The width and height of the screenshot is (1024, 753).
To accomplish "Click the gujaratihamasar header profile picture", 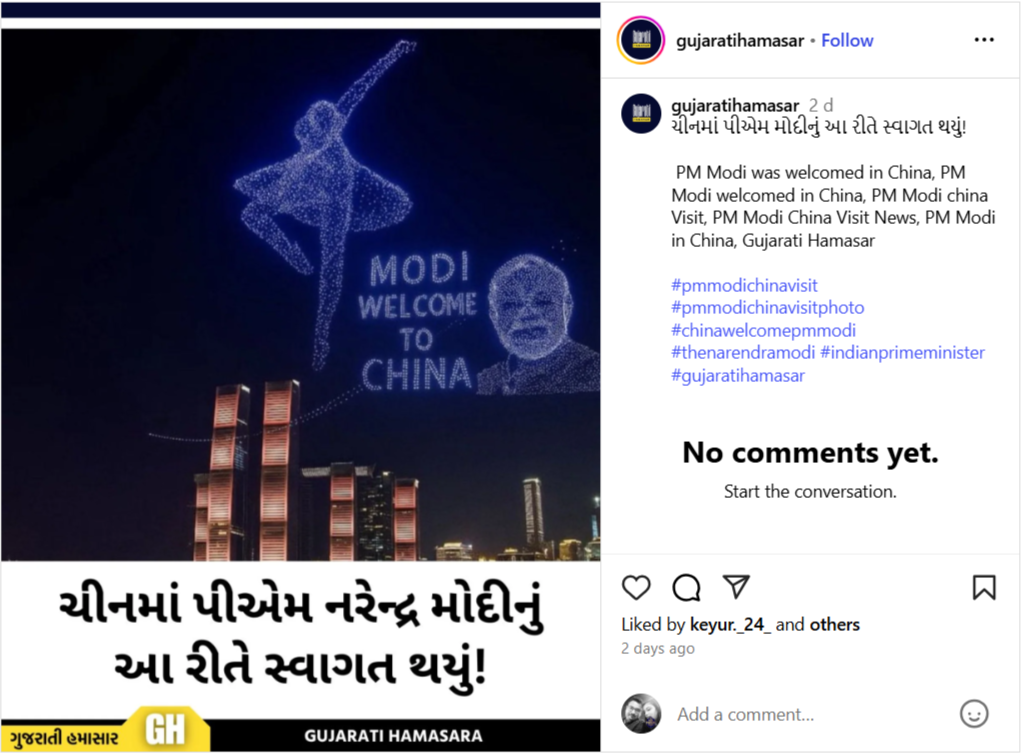I will [641, 40].
